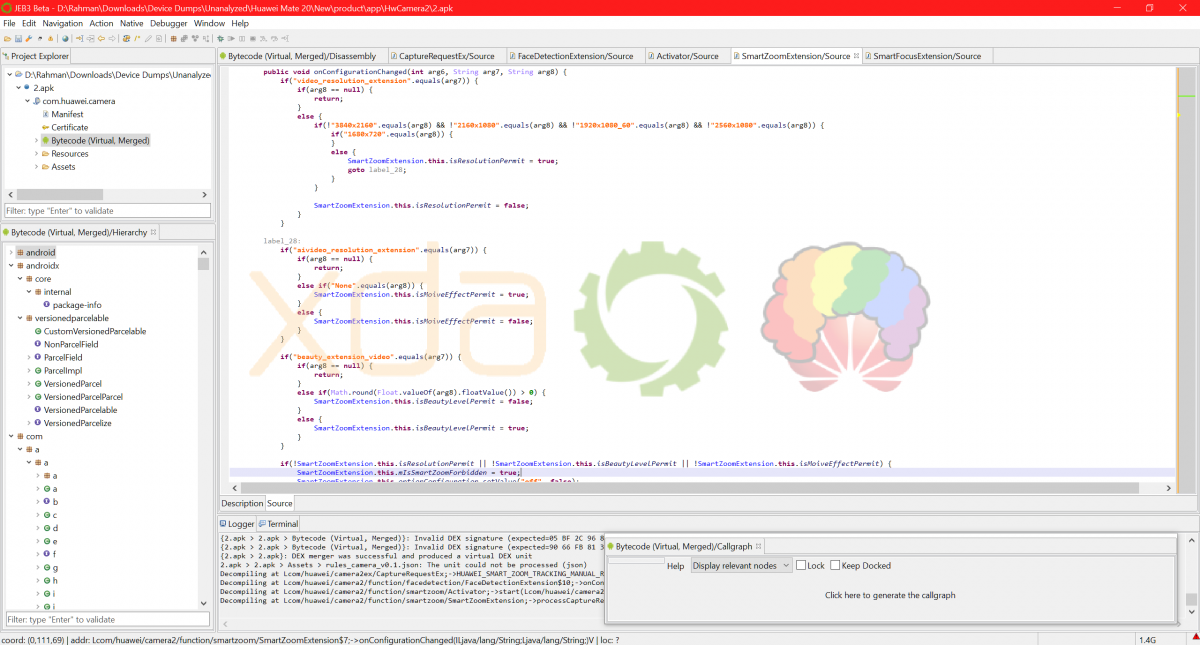Click the package-info interface icon
The height and width of the screenshot is (645, 1200).
click(46, 305)
